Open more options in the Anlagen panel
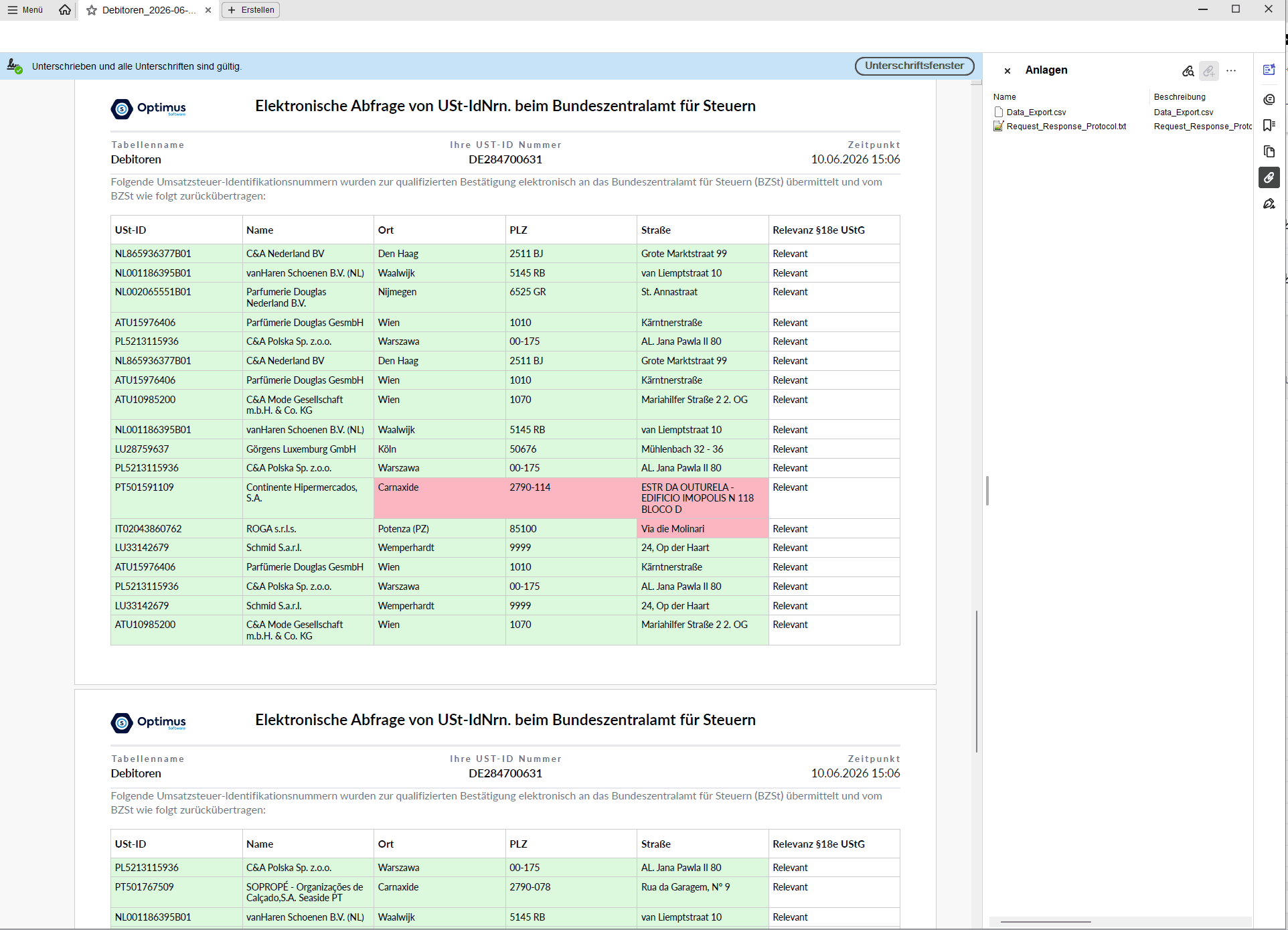 [x=1231, y=70]
